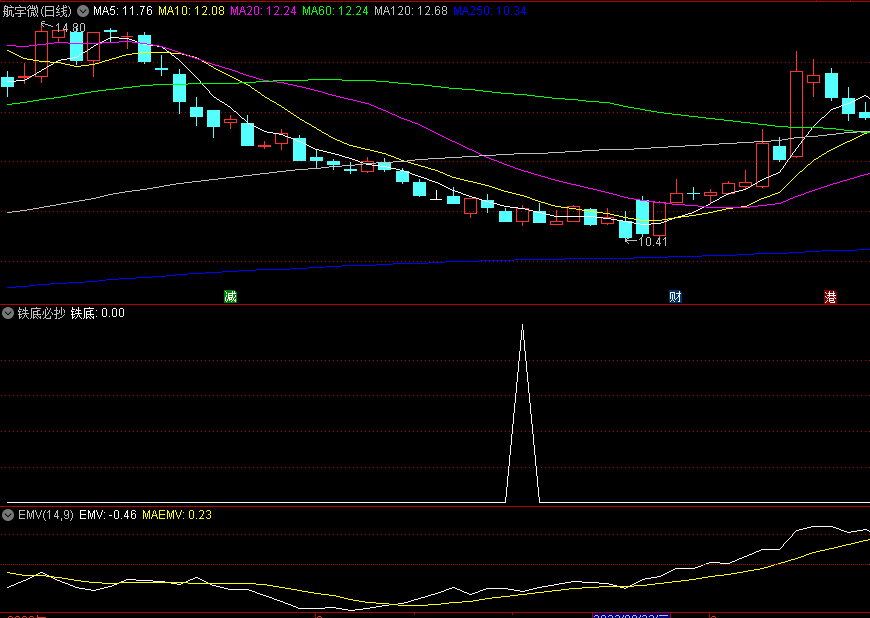The image size is (870, 618).
Task: Select the MA5: 11.76 label
Action: pyautogui.click(x=123, y=11)
